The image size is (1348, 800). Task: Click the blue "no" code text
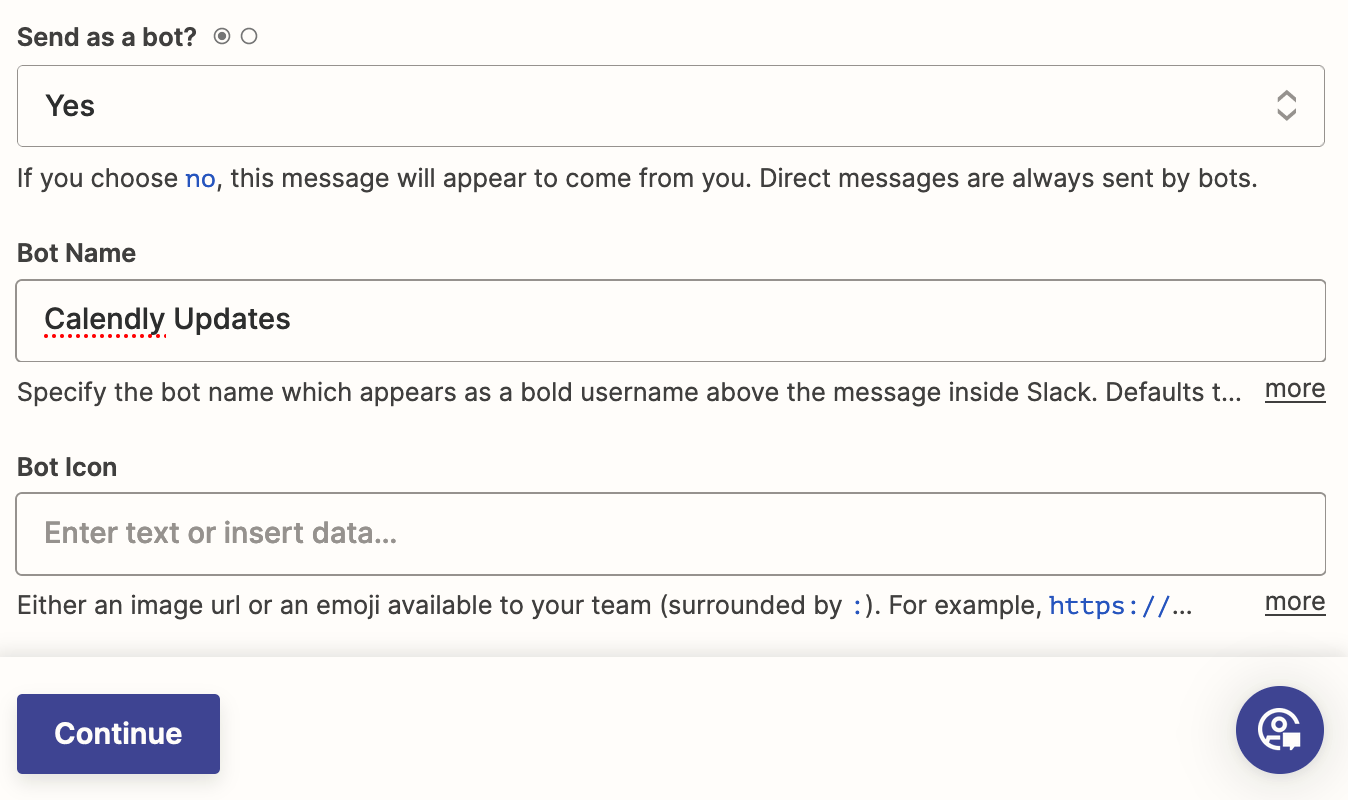(x=200, y=180)
